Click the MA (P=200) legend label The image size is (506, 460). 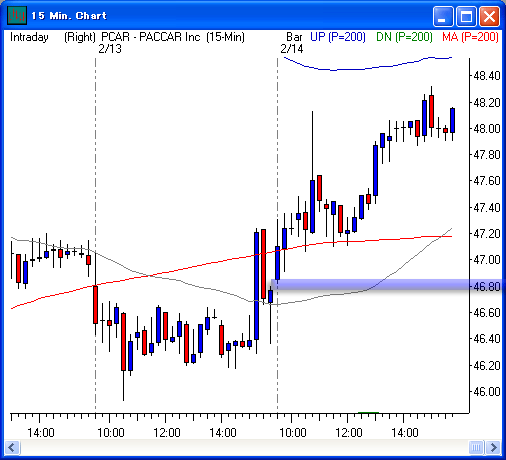coord(470,37)
